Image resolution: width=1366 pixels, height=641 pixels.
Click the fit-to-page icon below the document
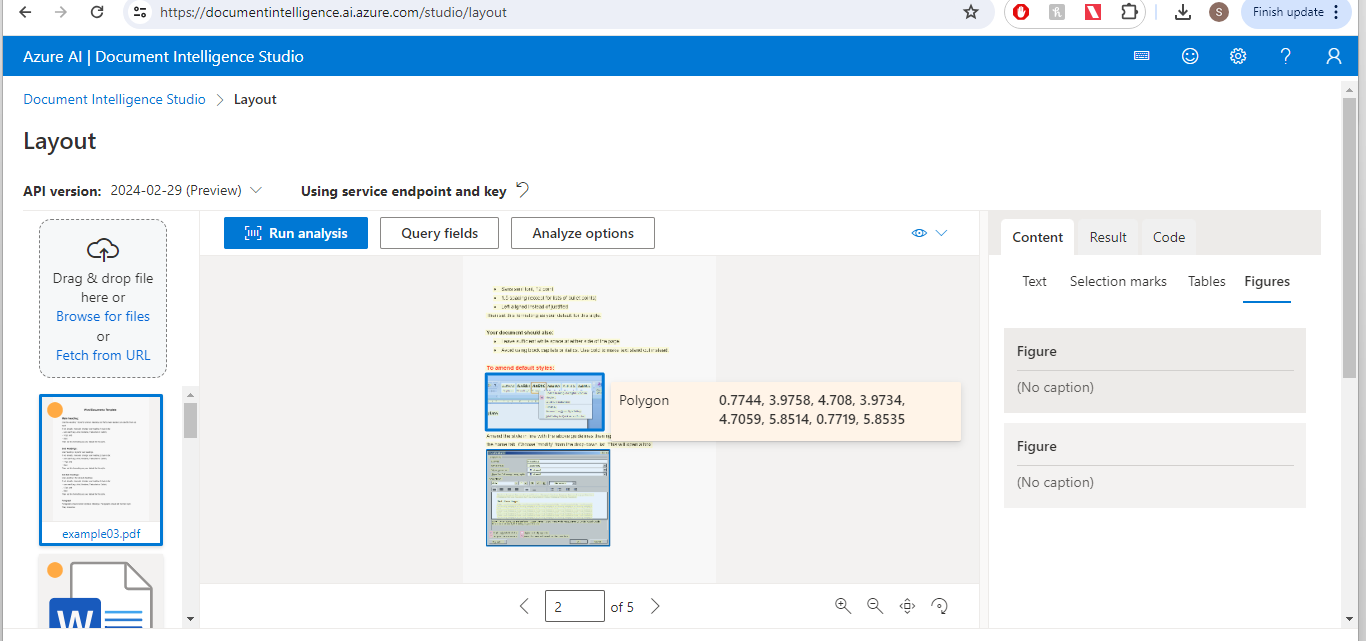[x=906, y=605]
